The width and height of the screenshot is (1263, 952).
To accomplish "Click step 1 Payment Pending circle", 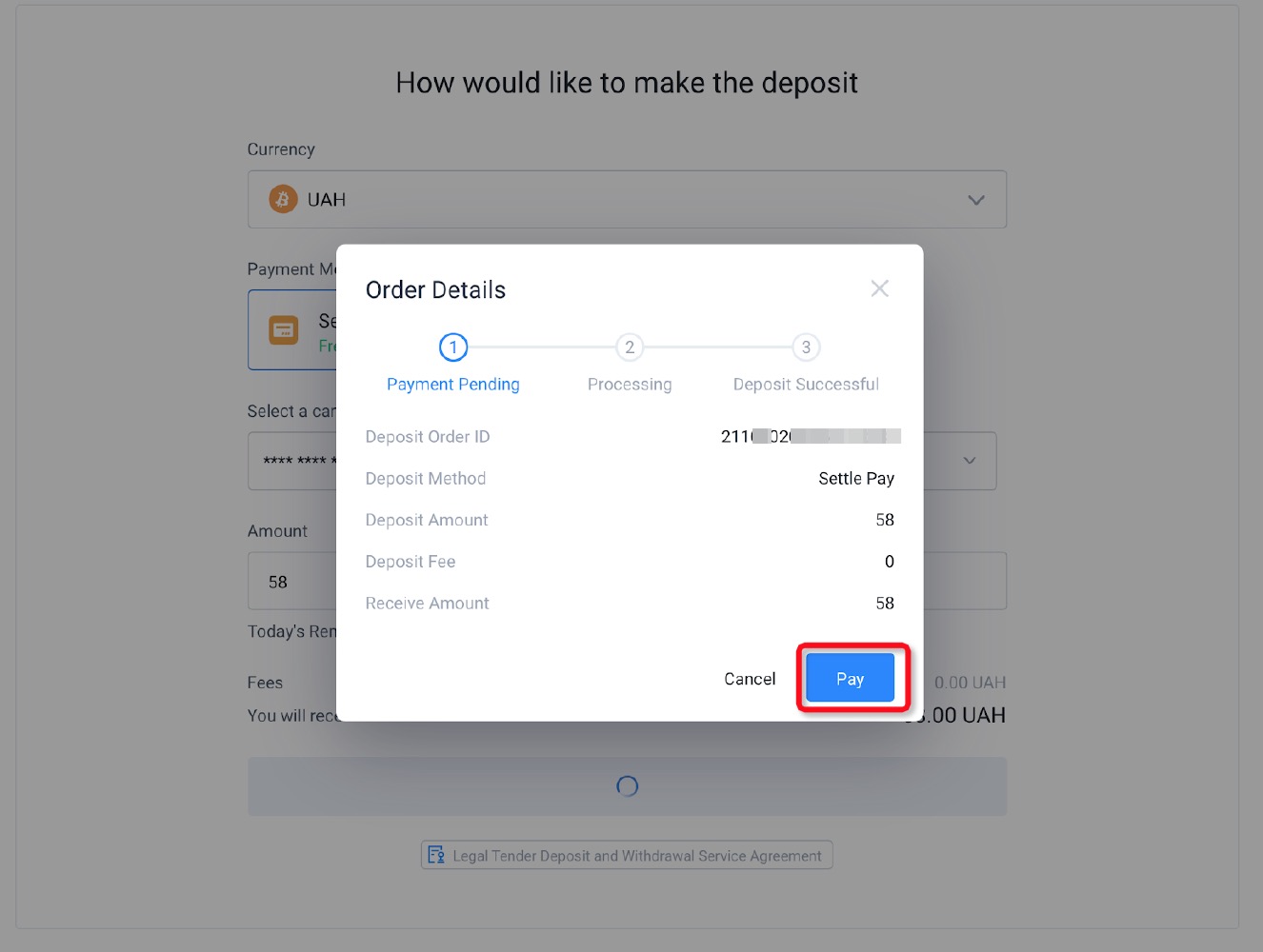I will [453, 347].
